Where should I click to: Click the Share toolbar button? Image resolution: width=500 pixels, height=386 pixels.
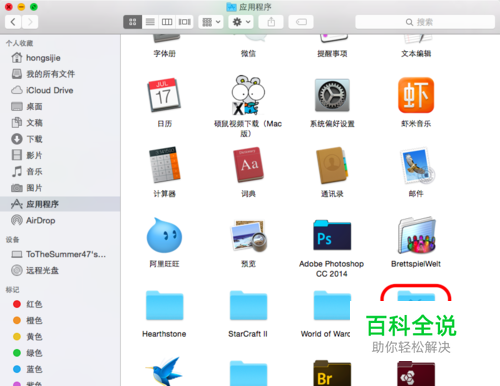click(x=271, y=22)
